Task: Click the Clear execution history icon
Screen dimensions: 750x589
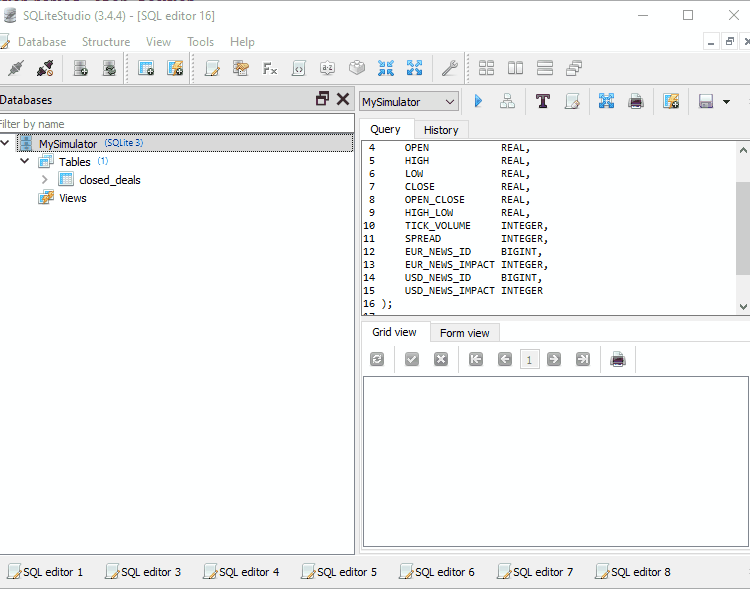Action: click(572, 101)
